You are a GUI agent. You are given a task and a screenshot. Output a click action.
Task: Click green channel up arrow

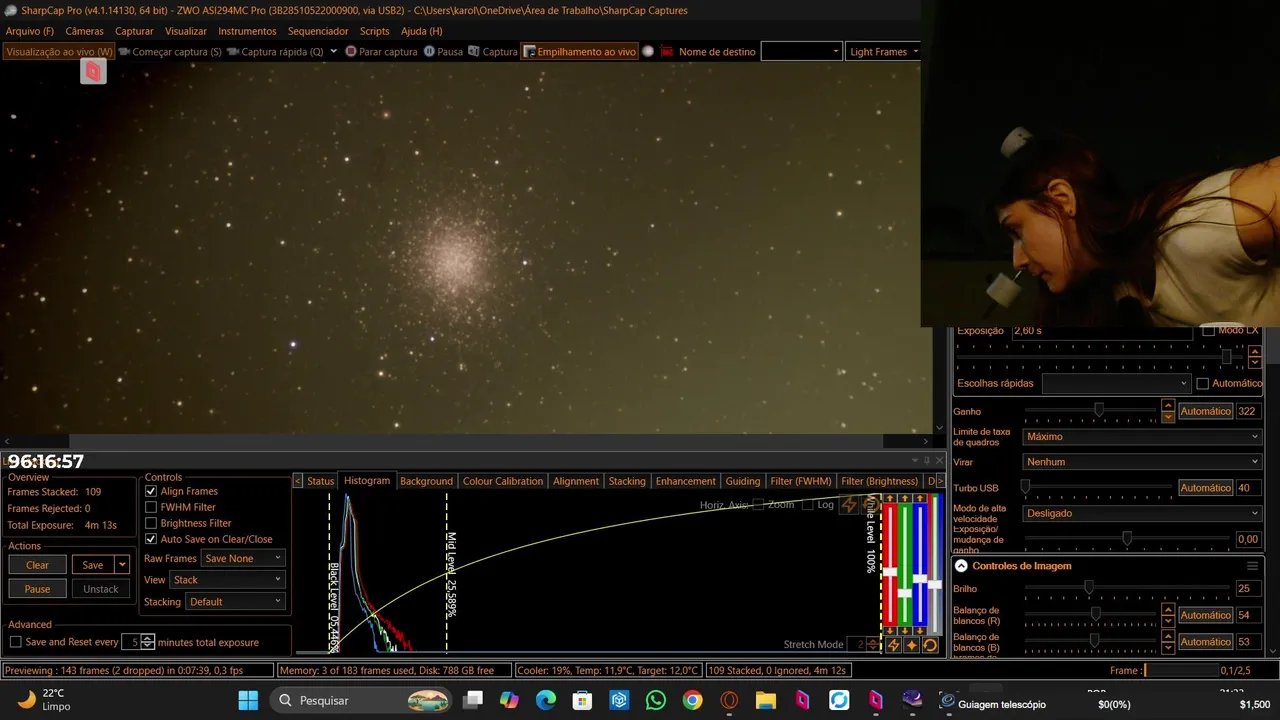pos(905,498)
